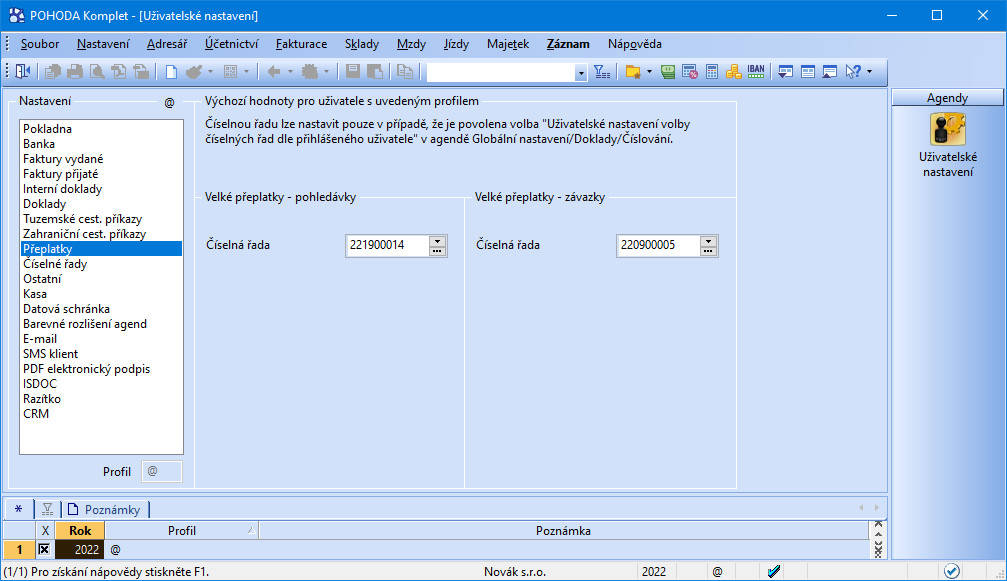Click the QR code toolbar icon
The width and height of the screenshot is (1007, 581).
coord(231,71)
